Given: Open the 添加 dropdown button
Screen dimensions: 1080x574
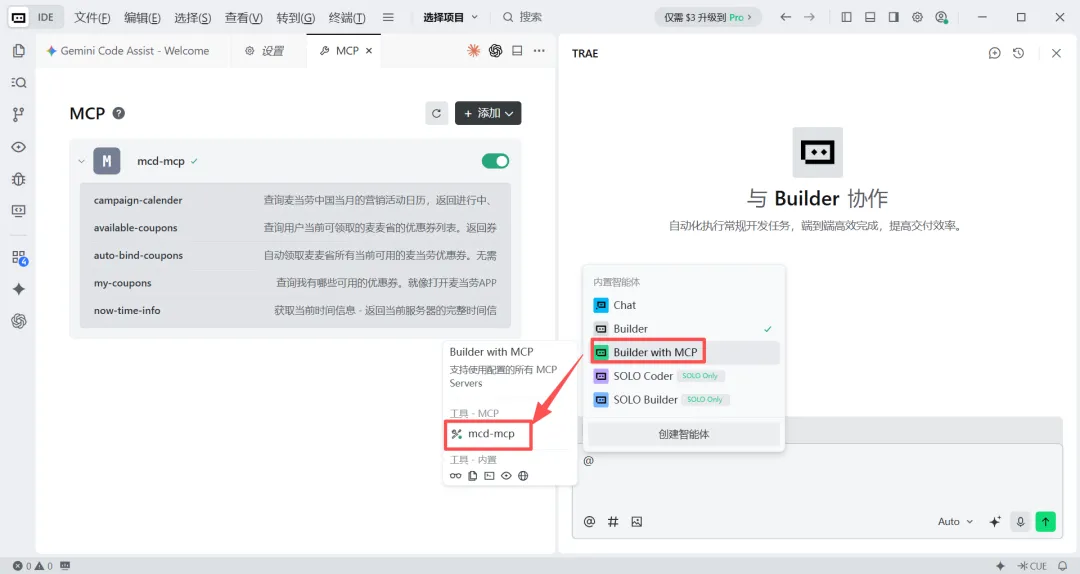Looking at the screenshot, I should (488, 113).
